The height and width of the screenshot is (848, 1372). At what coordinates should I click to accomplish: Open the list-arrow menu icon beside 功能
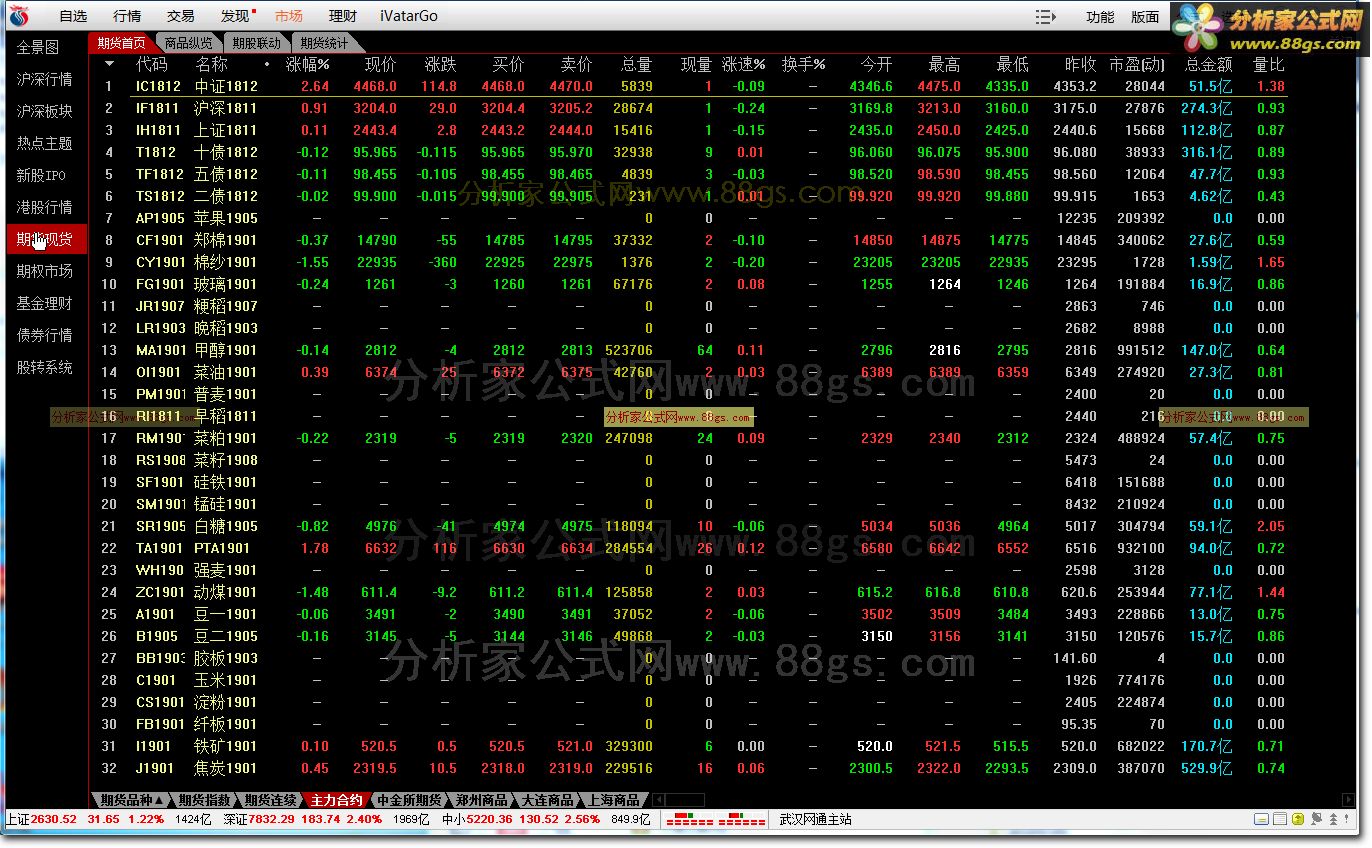(1046, 17)
